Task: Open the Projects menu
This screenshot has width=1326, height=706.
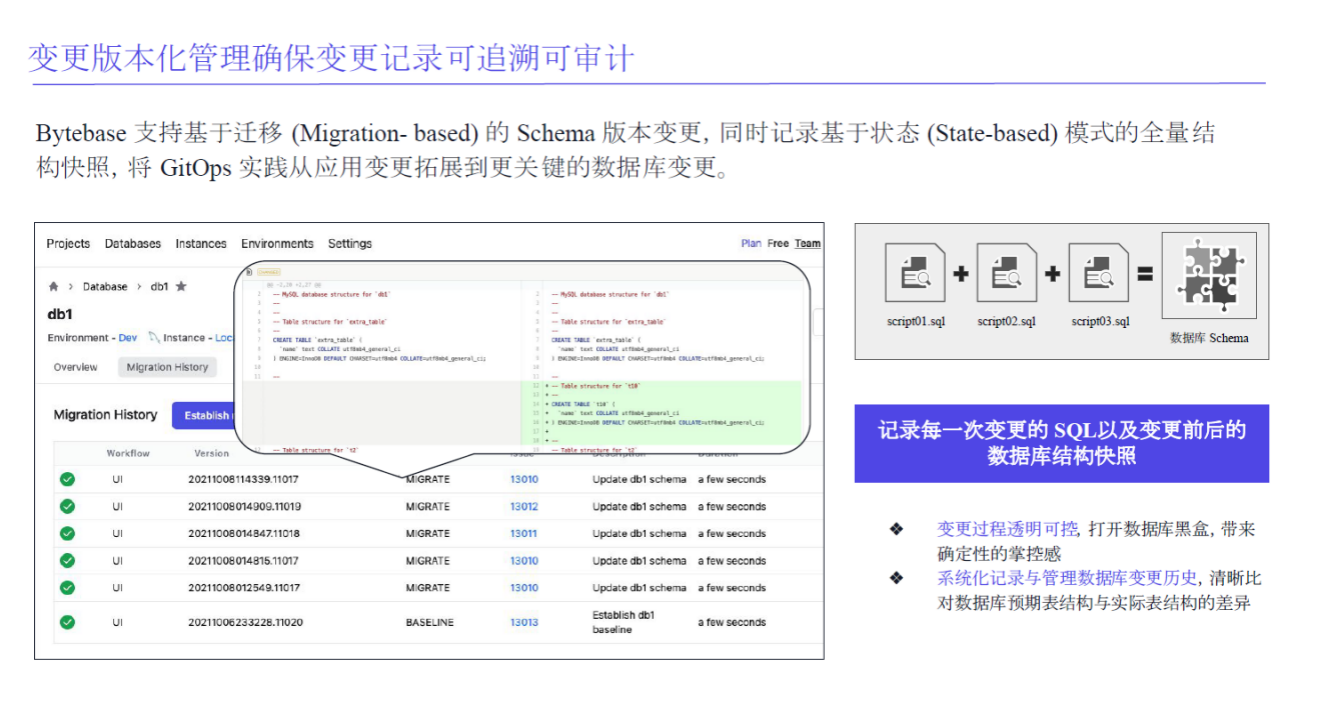Action: [x=68, y=243]
